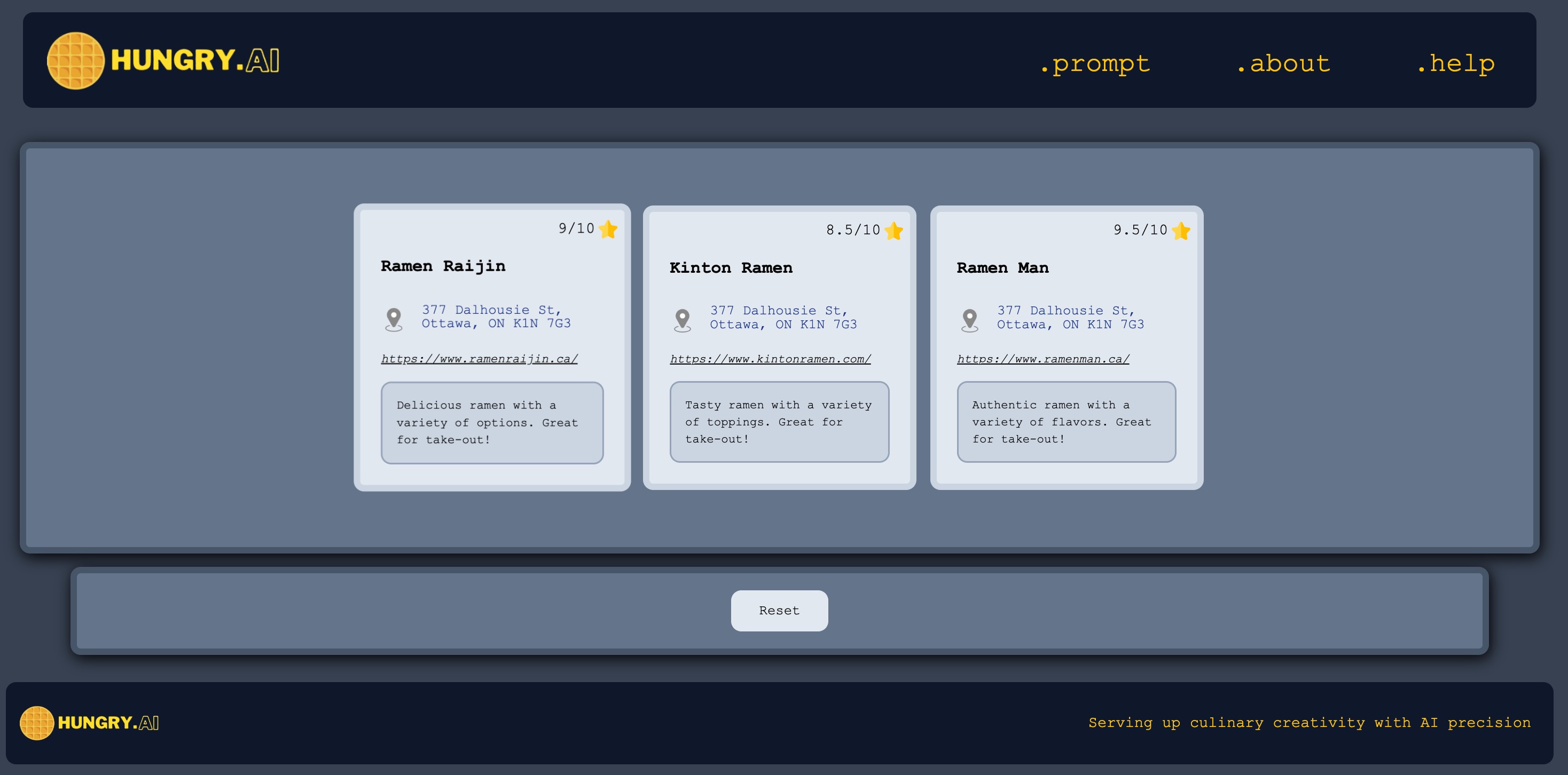
Task: Click the waffle logo in the header
Action: click(75, 61)
